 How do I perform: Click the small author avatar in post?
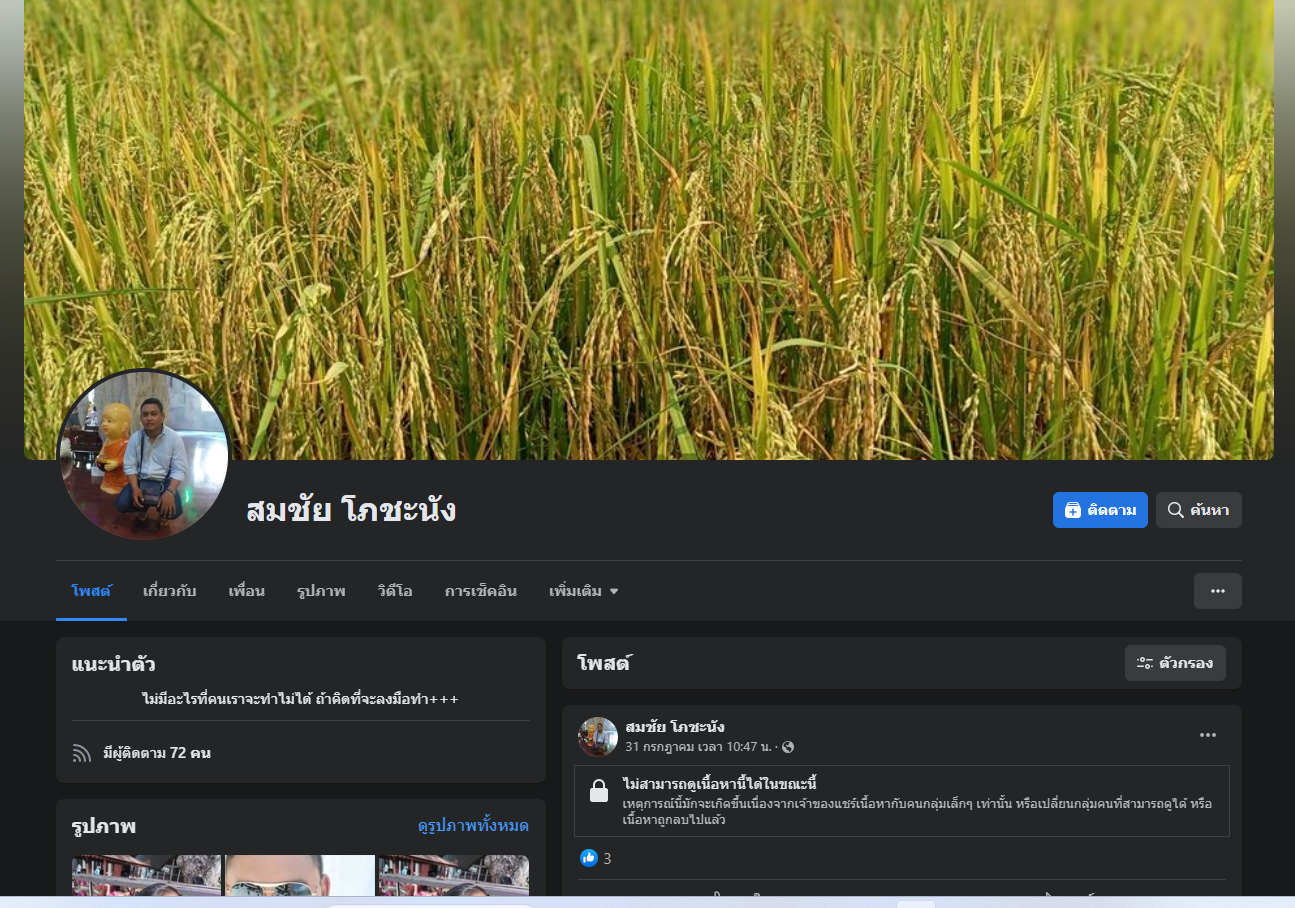click(598, 737)
